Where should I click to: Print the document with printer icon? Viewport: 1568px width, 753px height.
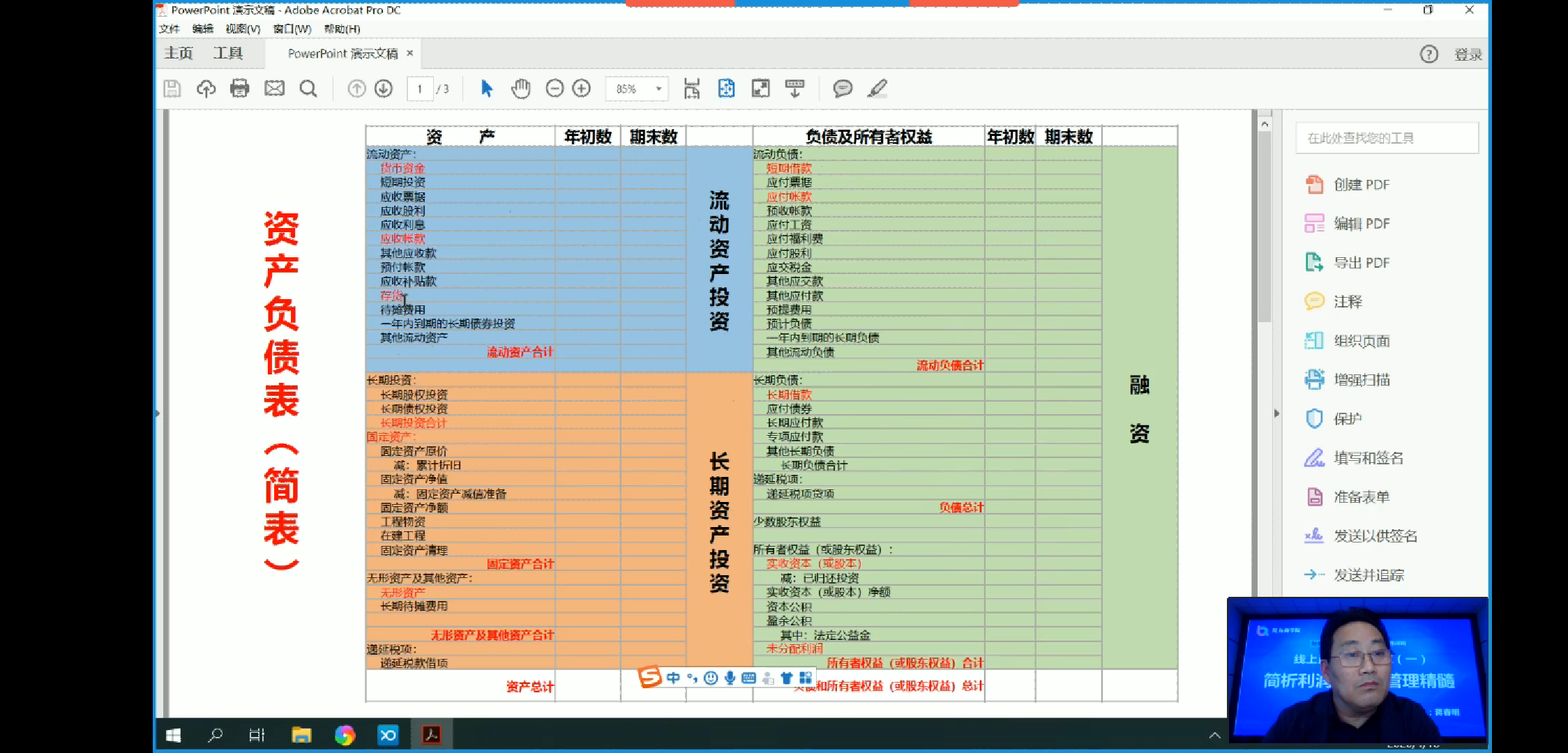(239, 89)
